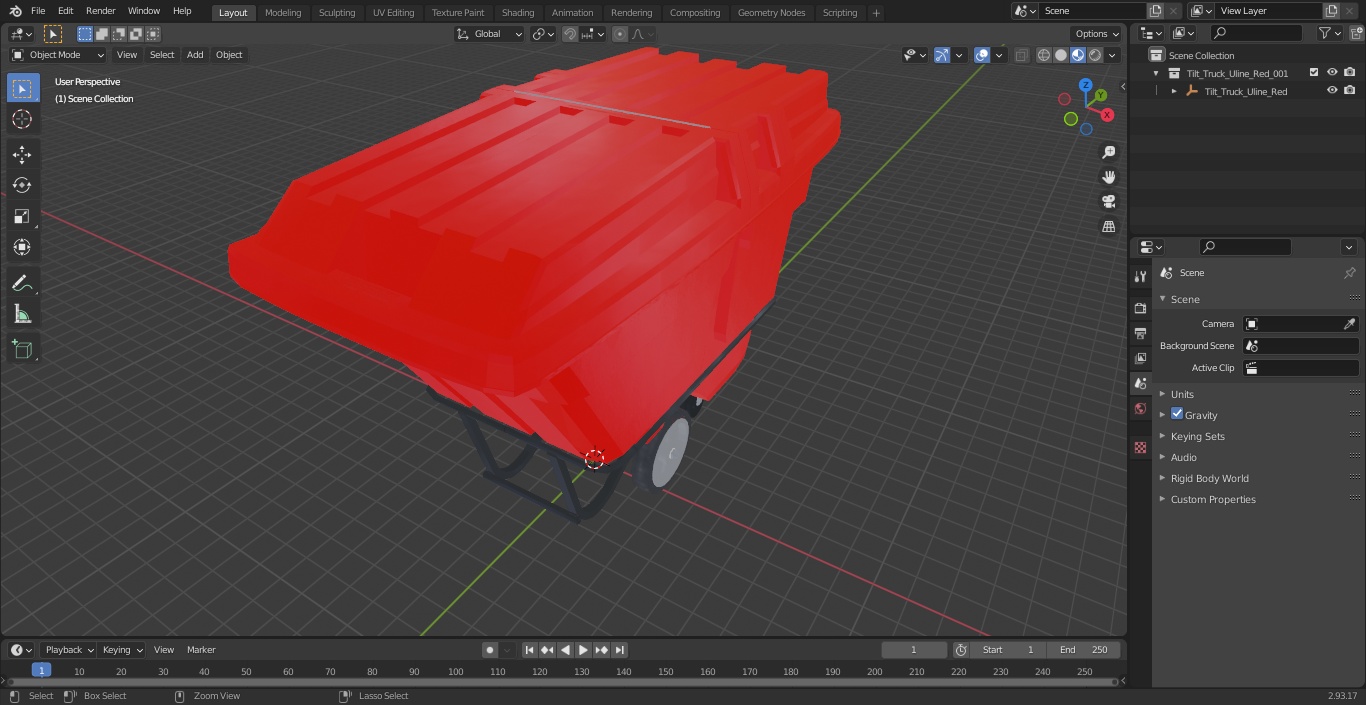Toggle viewport gizmos
This screenshot has height=705, width=1366.
[x=942, y=55]
